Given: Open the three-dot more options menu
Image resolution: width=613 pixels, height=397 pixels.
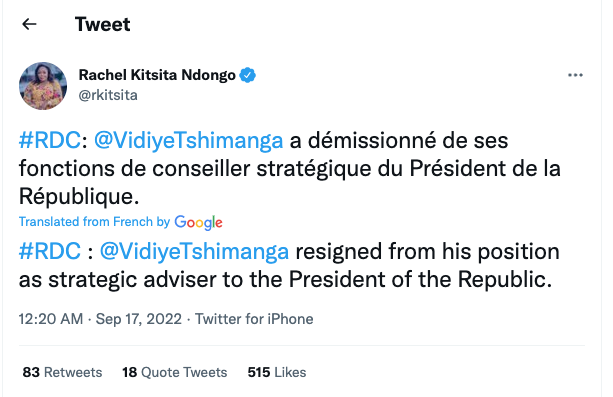Looking at the screenshot, I should point(575,75).
